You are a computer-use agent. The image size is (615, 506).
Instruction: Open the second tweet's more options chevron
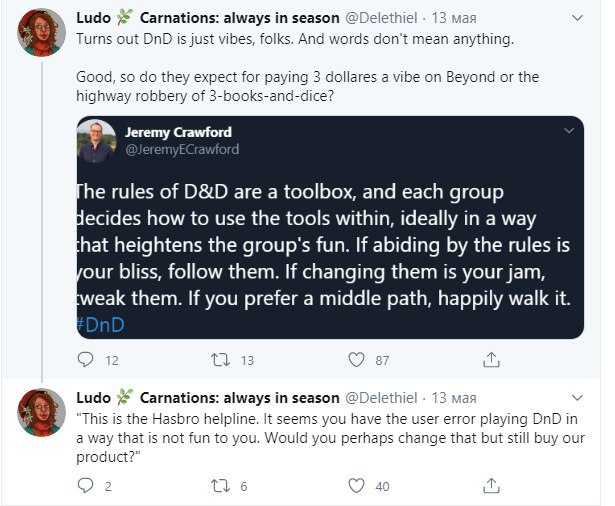pos(577,397)
